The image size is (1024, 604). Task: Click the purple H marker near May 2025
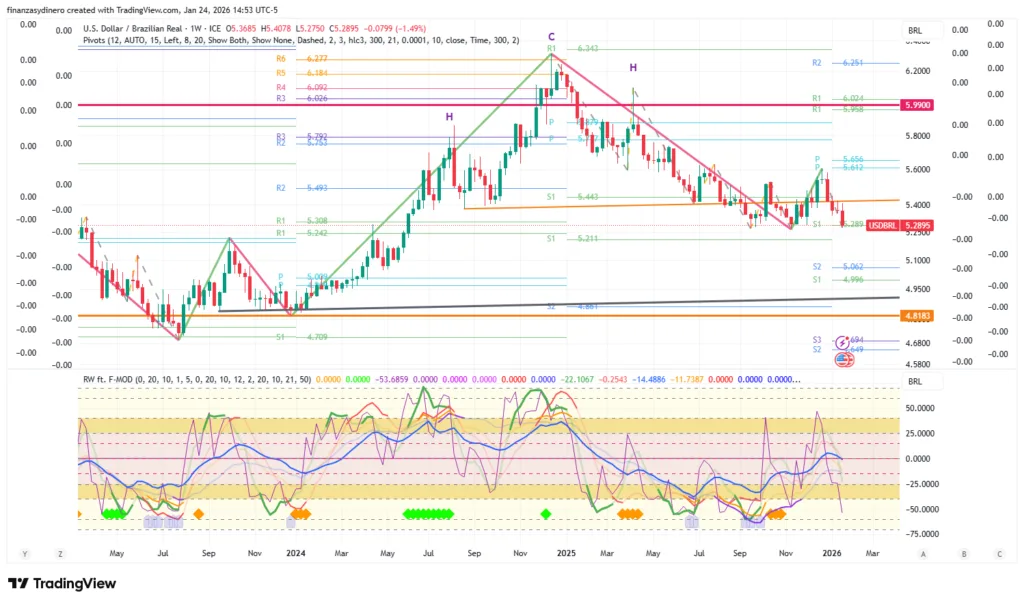coord(633,67)
